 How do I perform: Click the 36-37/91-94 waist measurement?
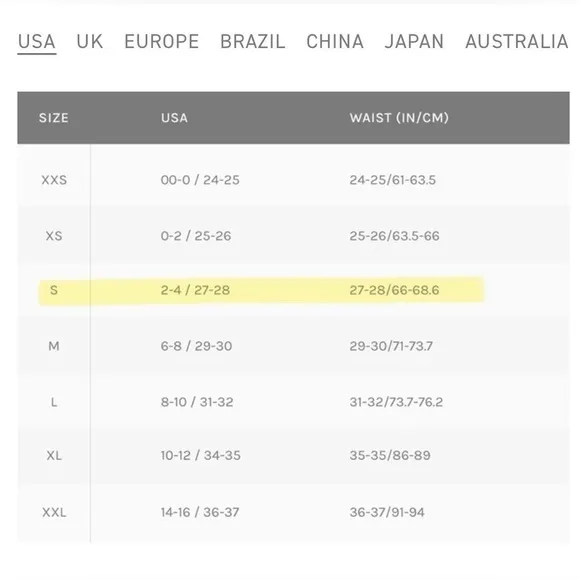(x=387, y=513)
